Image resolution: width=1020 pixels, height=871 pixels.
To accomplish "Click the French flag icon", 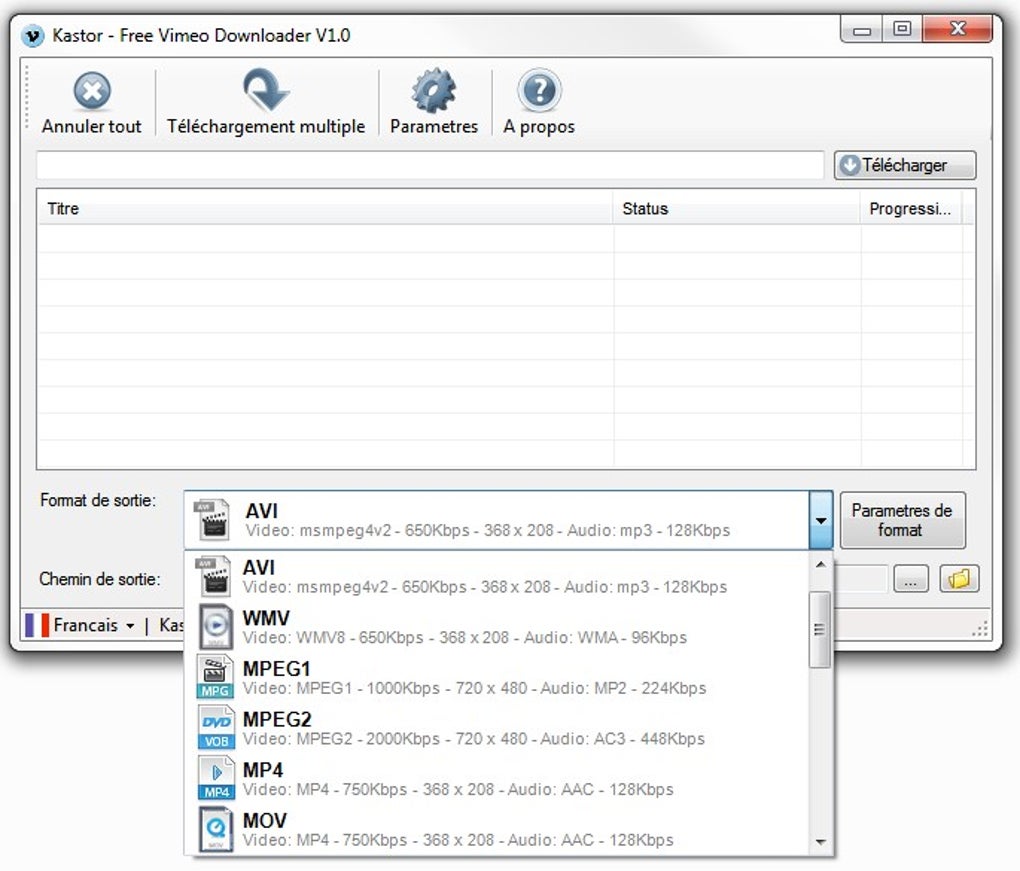I will pyautogui.click(x=37, y=625).
